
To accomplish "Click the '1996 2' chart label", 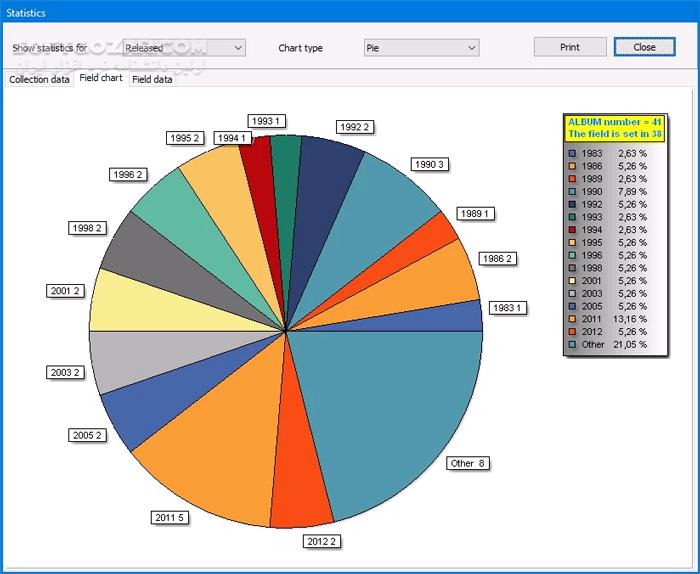I will [129, 174].
